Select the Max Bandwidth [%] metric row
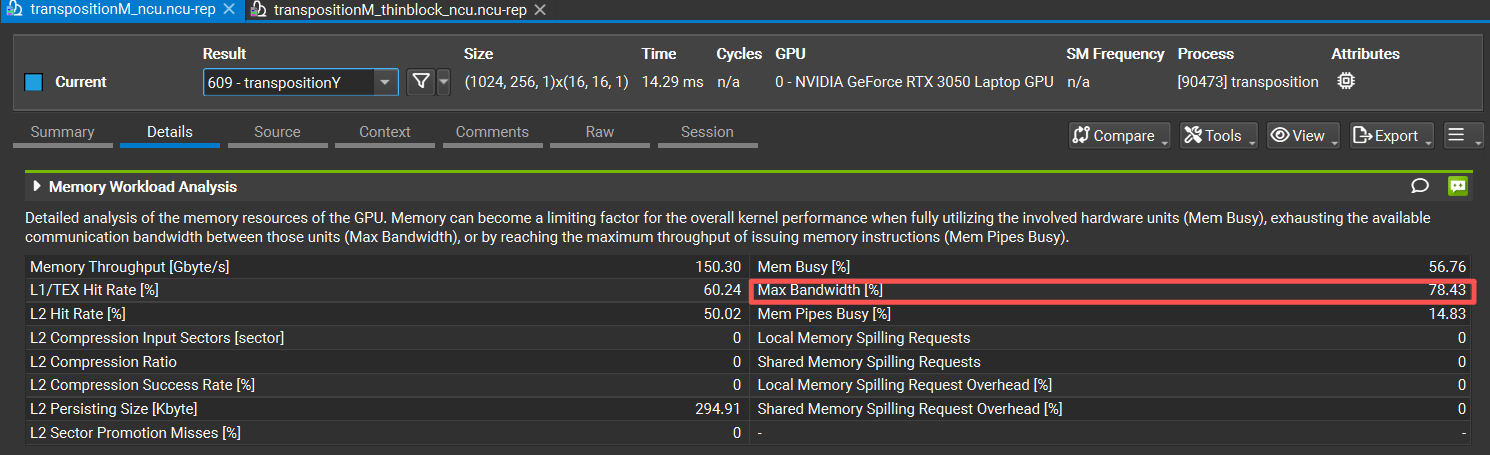The image size is (1490, 455). [x=1109, y=290]
